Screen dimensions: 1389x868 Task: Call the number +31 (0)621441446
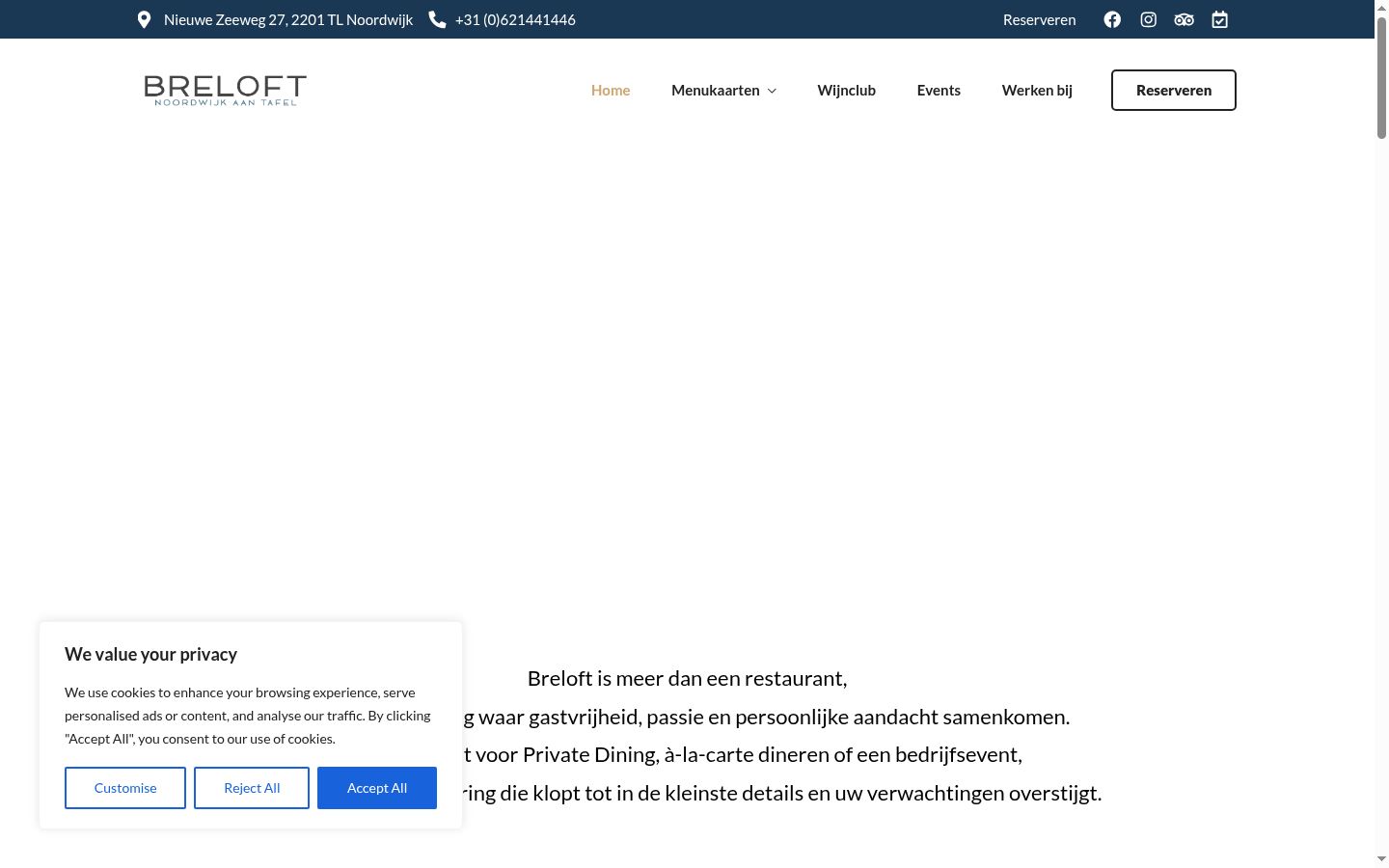pyautogui.click(x=515, y=19)
